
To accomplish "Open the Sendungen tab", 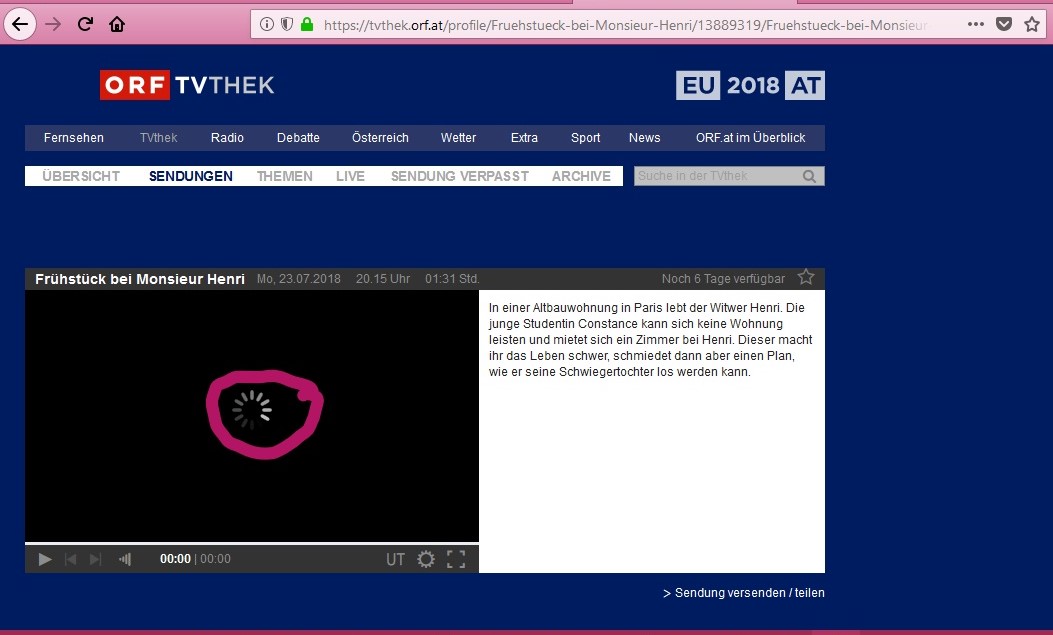I will pos(190,176).
